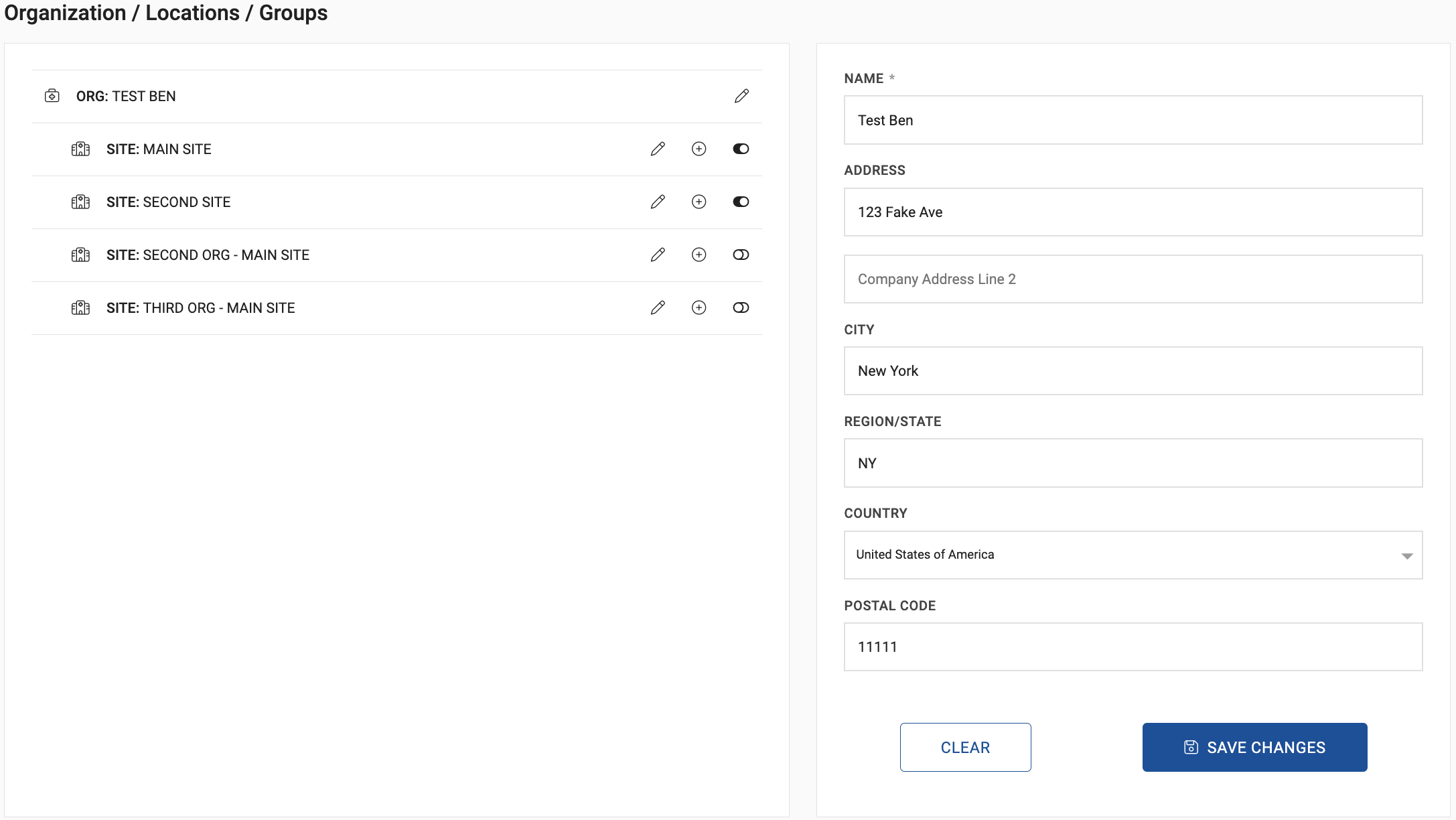Image resolution: width=1456 pixels, height=820 pixels.
Task: Click the edit pencil for ORG: Test Ben
Action: click(x=741, y=96)
